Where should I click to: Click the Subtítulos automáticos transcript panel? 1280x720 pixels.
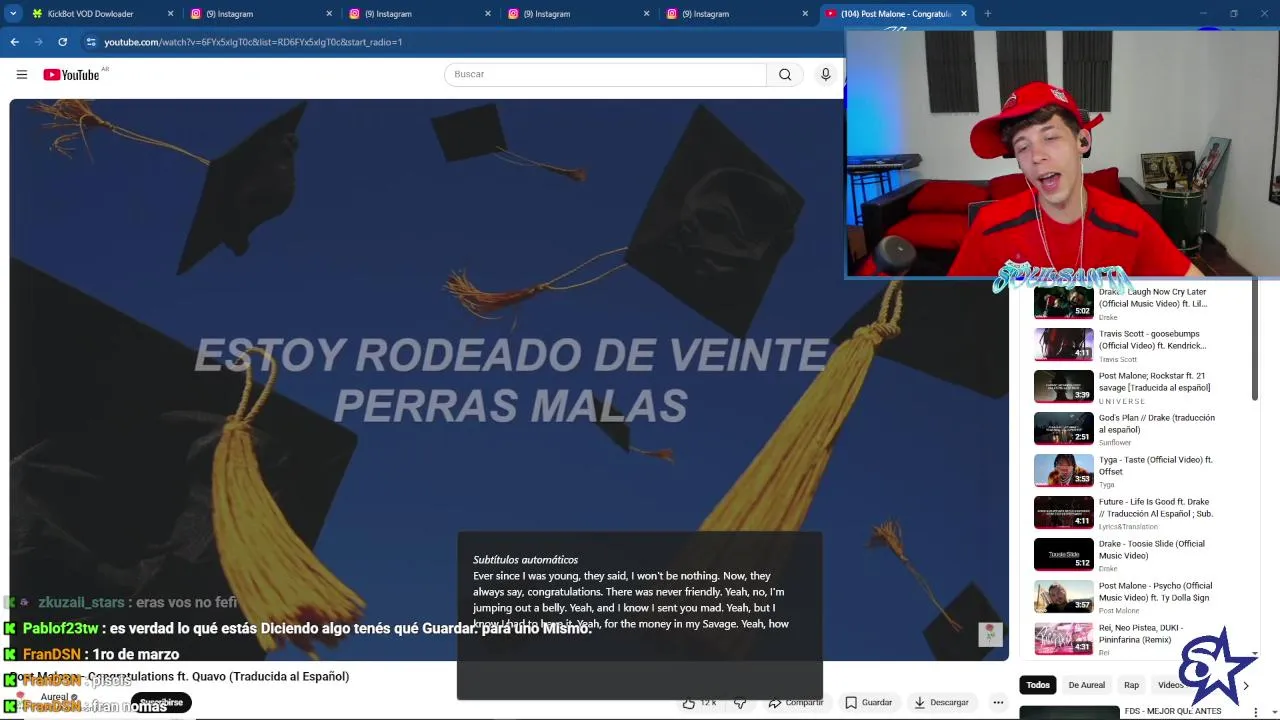coord(640,615)
